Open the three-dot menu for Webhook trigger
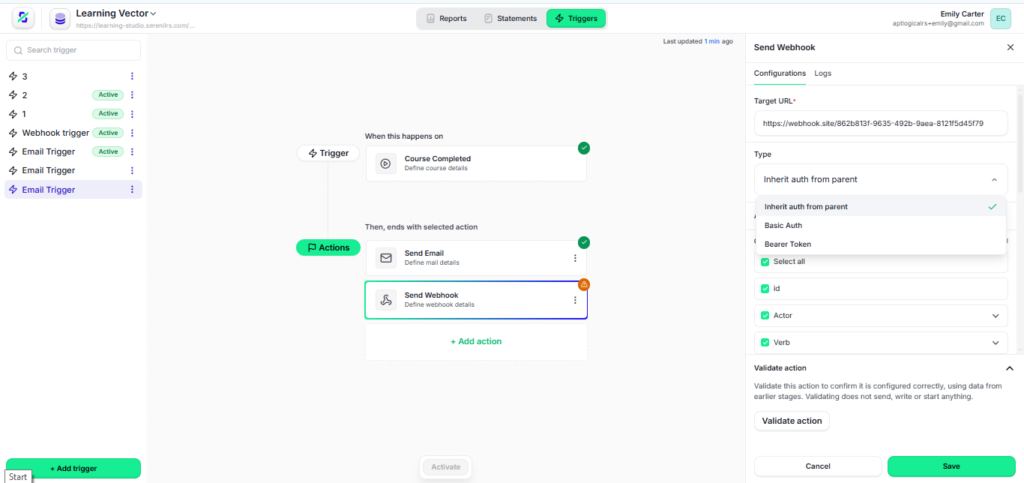 coord(132,133)
